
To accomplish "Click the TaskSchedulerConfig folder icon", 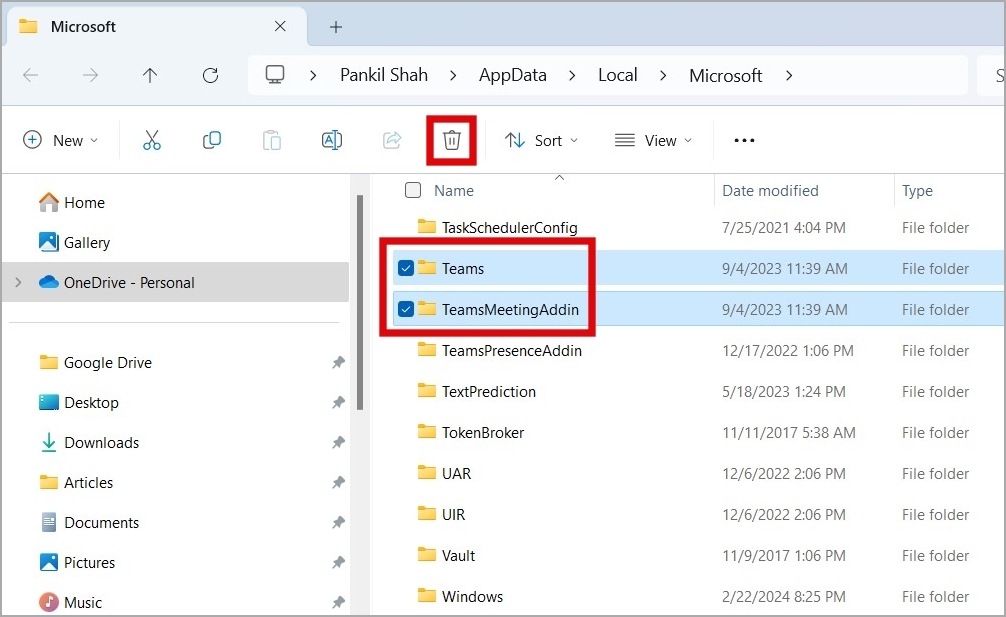I will 427,226.
